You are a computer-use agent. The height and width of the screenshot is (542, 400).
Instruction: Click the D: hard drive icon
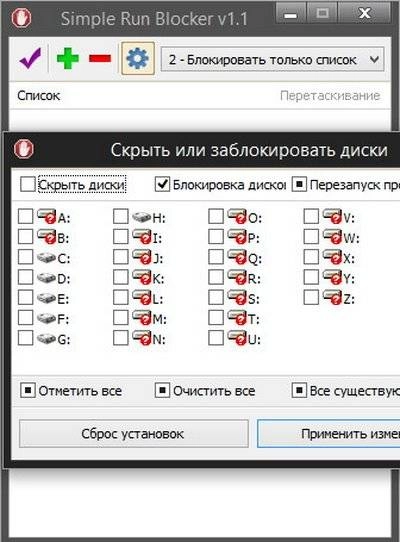click(46, 278)
